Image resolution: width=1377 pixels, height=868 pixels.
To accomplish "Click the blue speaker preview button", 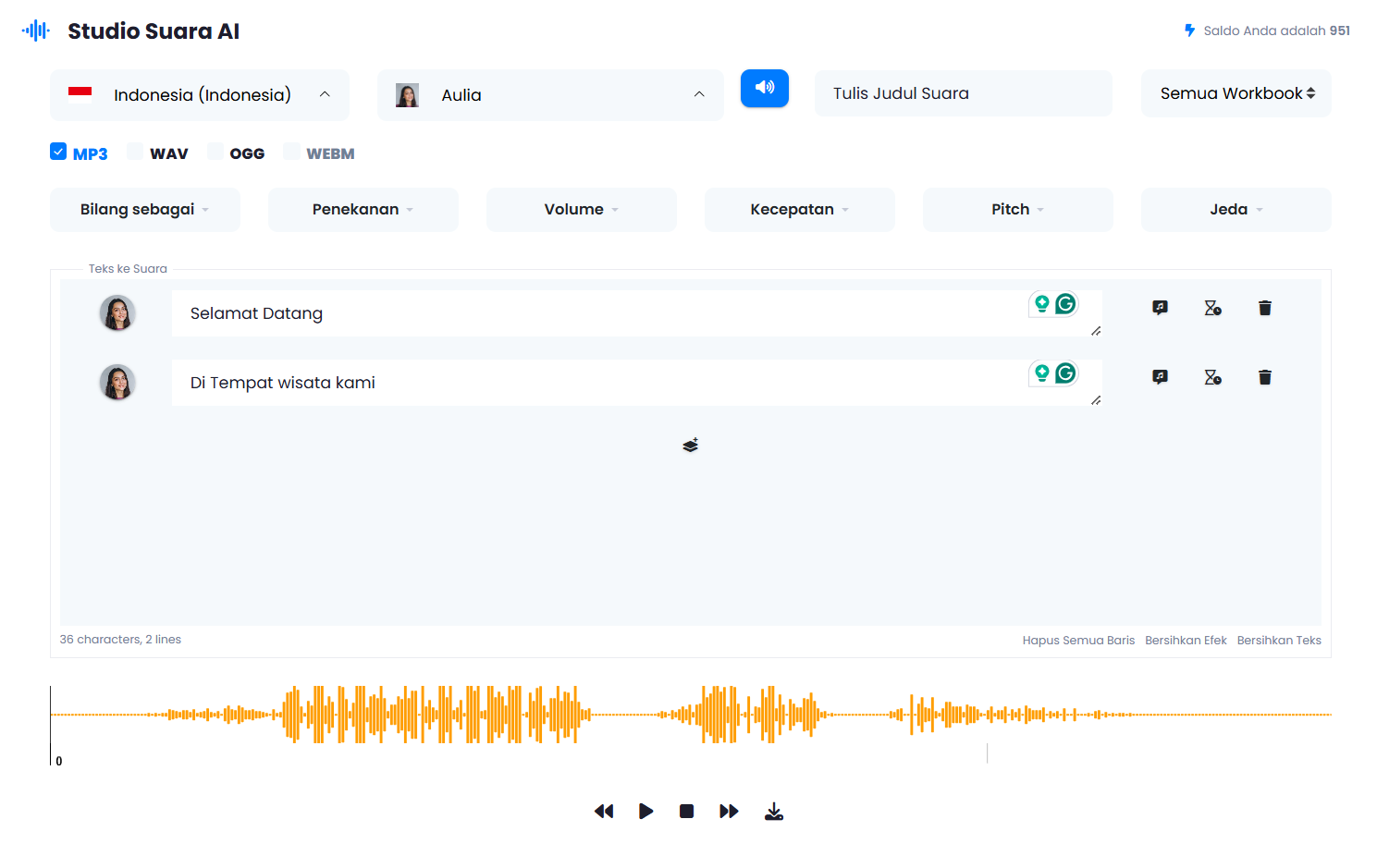I will [x=764, y=88].
